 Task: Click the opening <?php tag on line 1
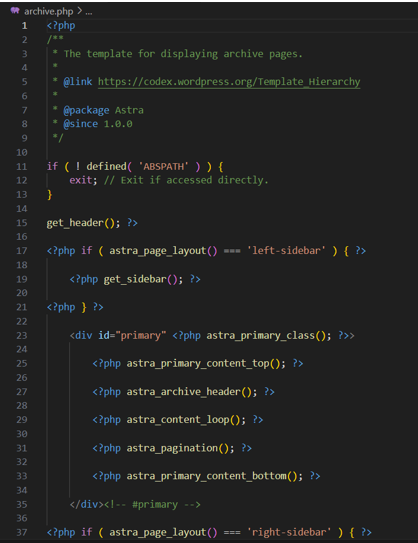tap(61, 26)
